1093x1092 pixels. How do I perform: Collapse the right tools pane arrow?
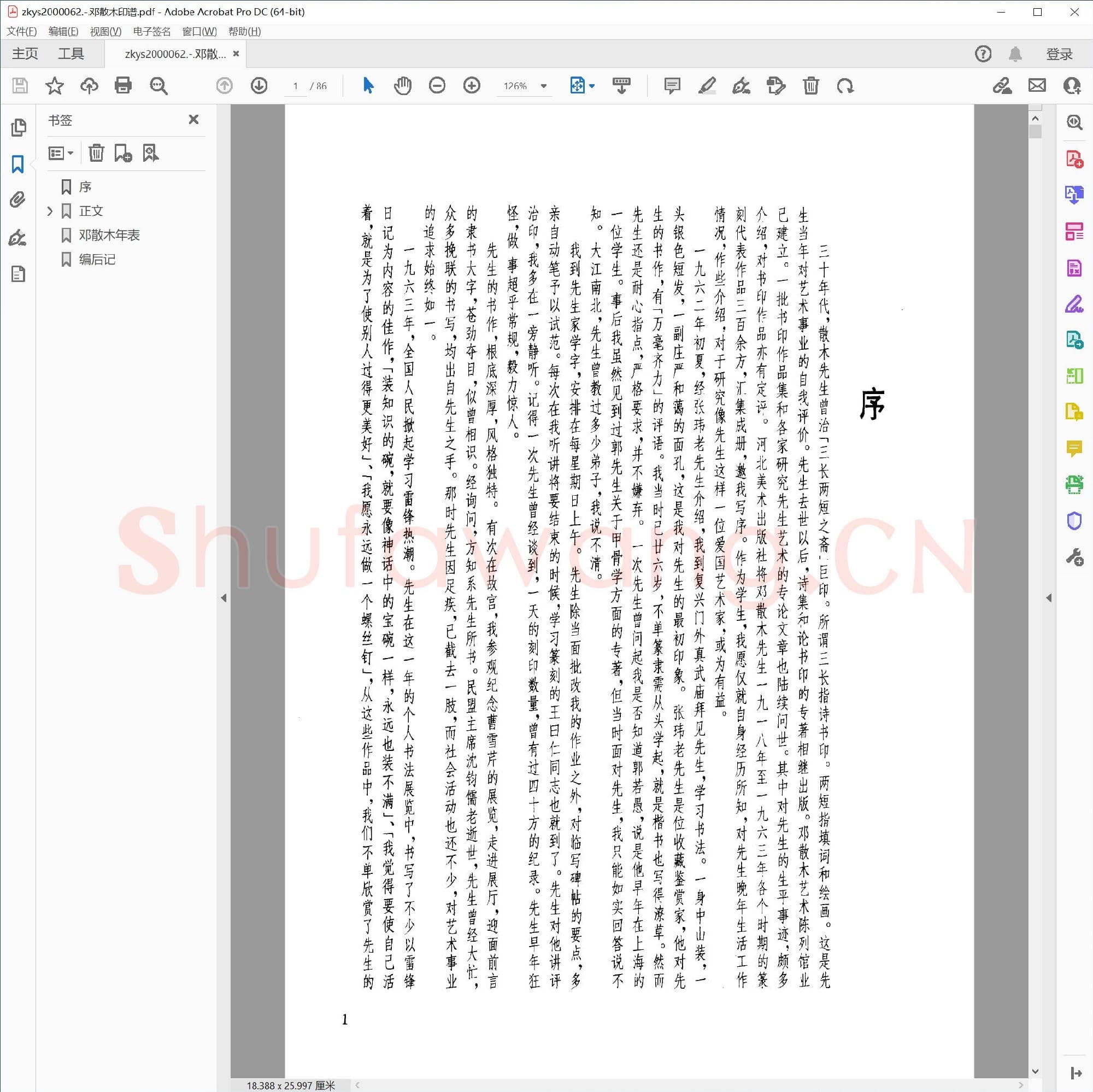1048,598
